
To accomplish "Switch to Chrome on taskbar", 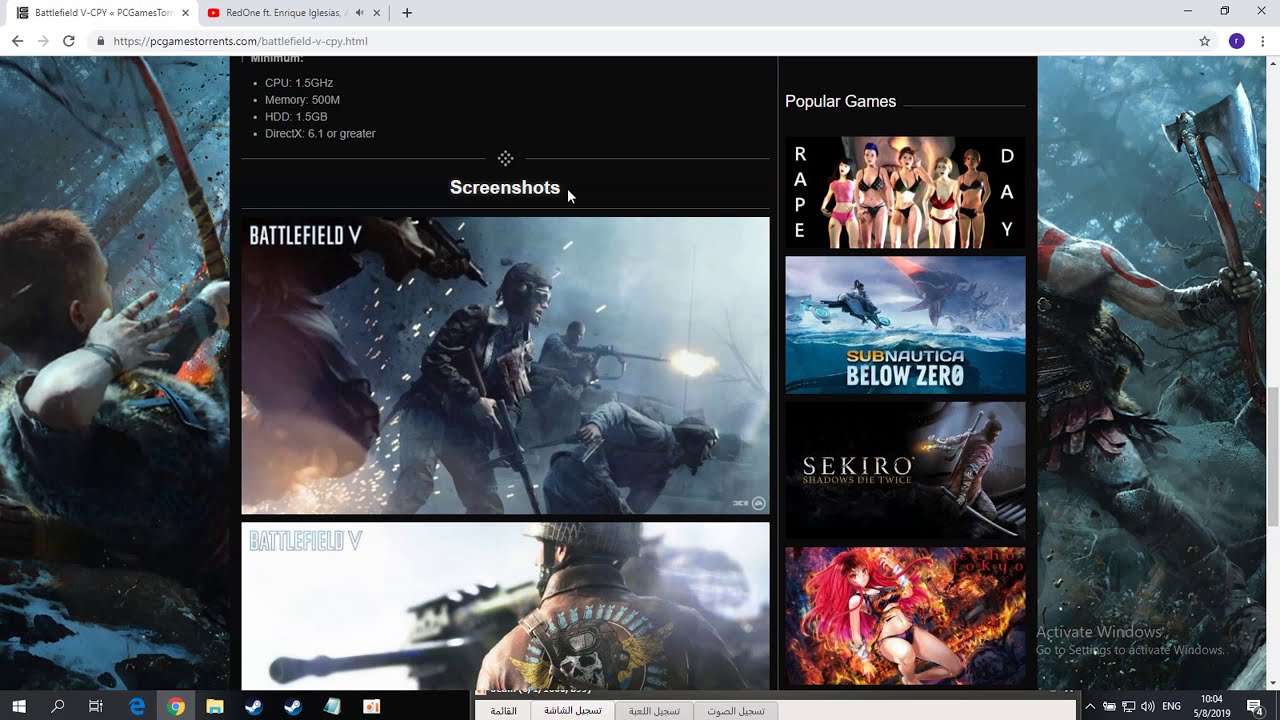I will (176, 706).
